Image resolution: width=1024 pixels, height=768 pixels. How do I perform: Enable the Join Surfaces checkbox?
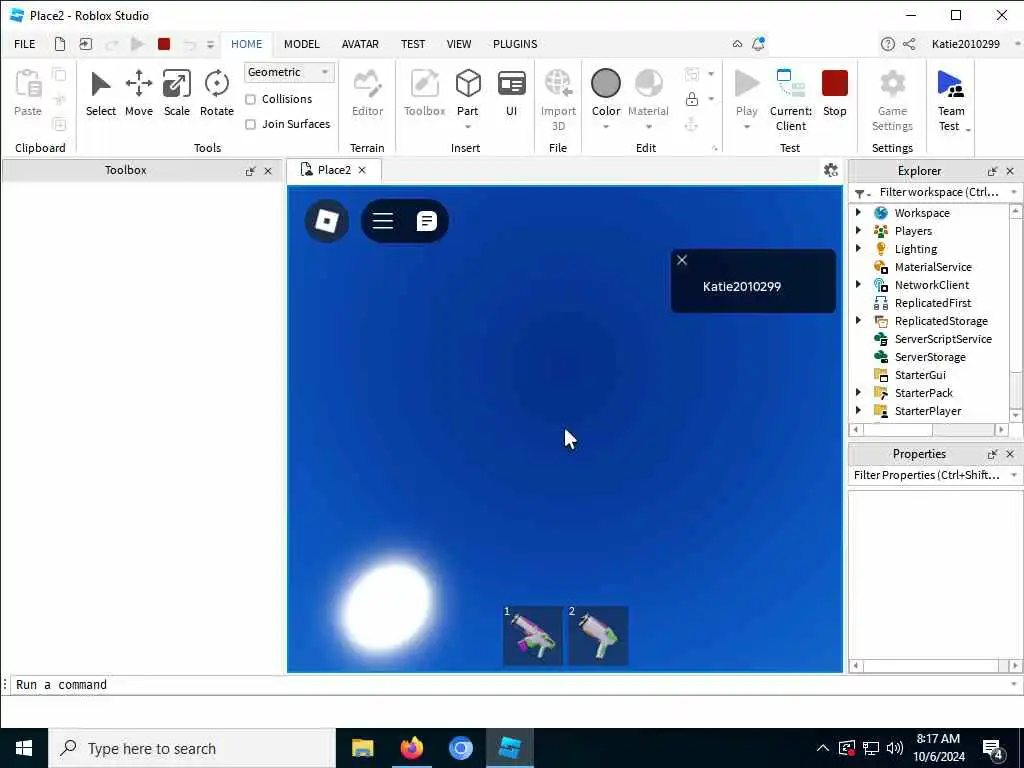[250, 124]
